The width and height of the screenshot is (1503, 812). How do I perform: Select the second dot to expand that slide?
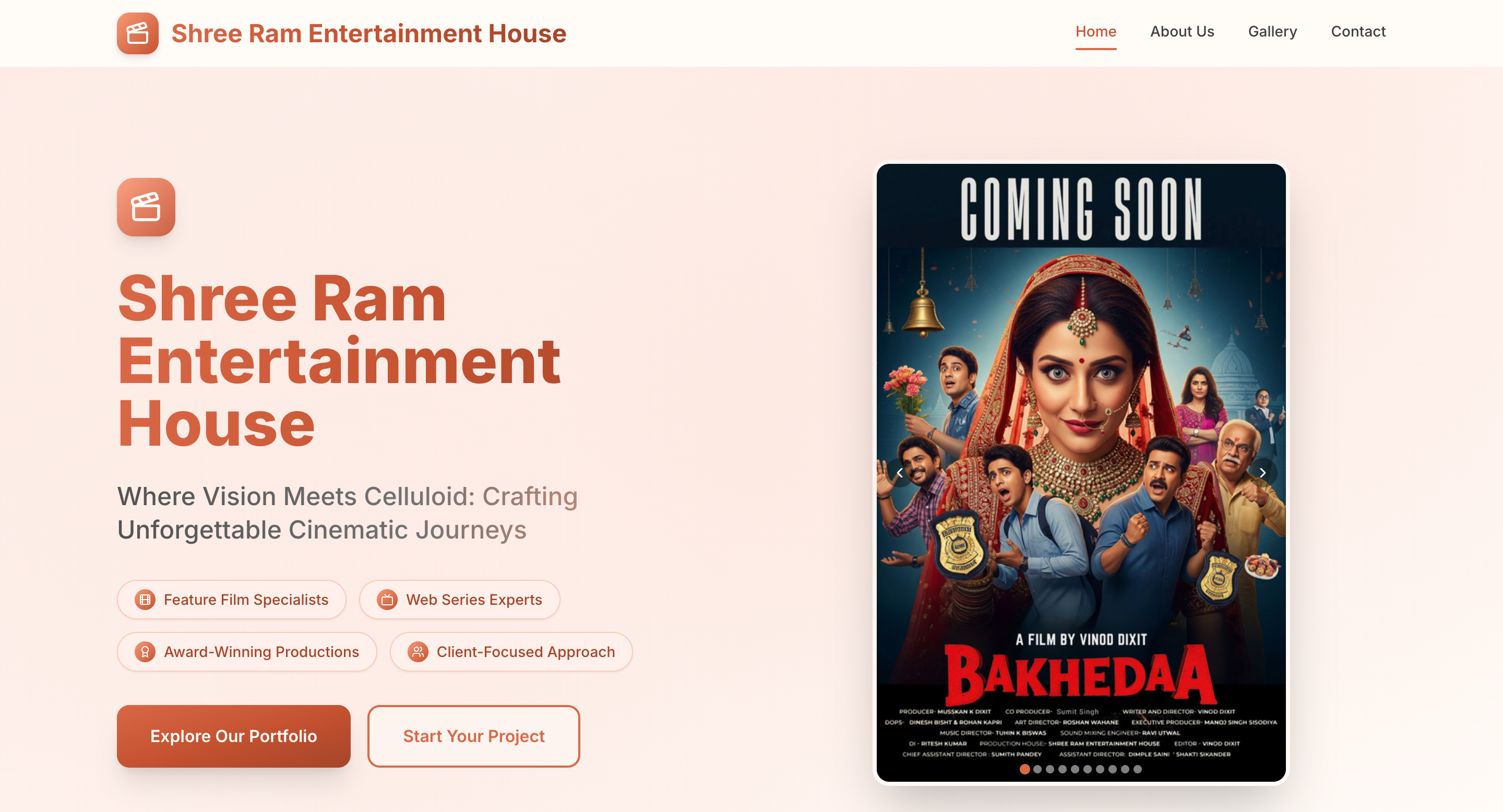1038,770
